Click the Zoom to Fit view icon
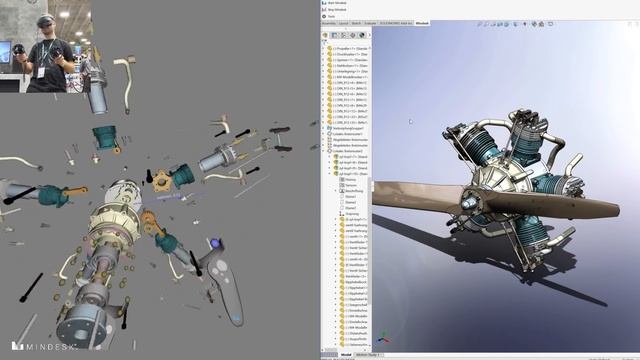This screenshot has width=640, height=360. [x=480, y=24]
